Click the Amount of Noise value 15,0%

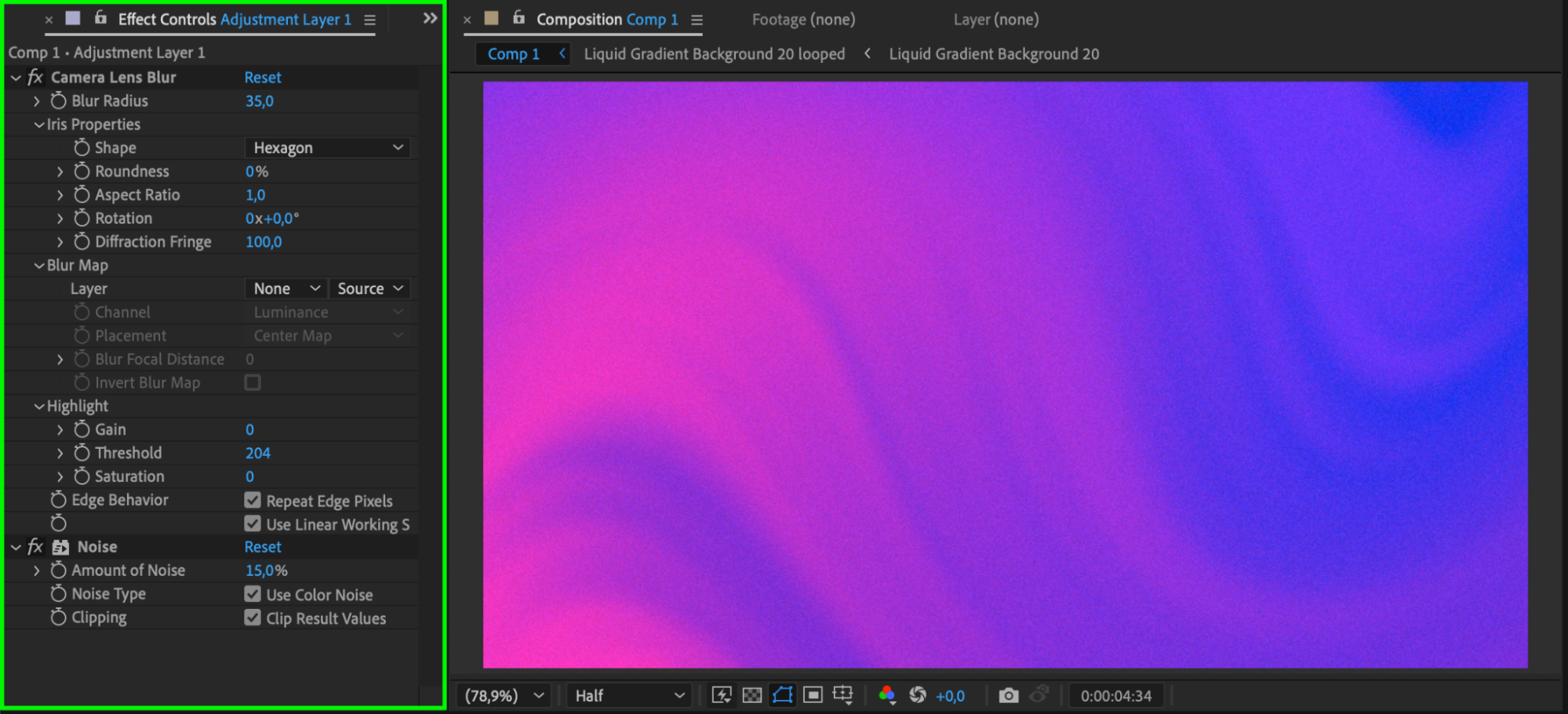pyautogui.click(x=266, y=570)
